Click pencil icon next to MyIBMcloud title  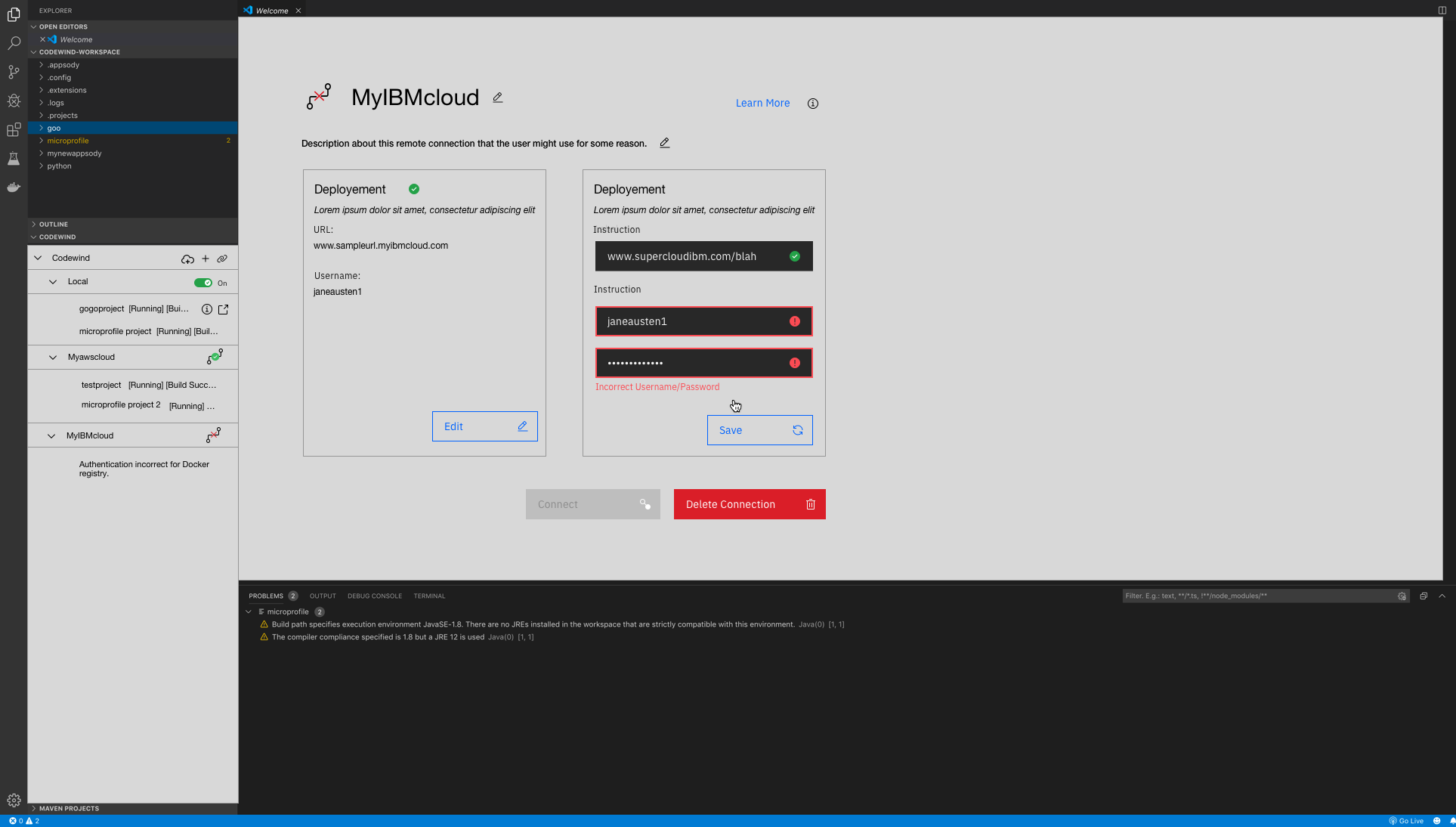point(497,98)
